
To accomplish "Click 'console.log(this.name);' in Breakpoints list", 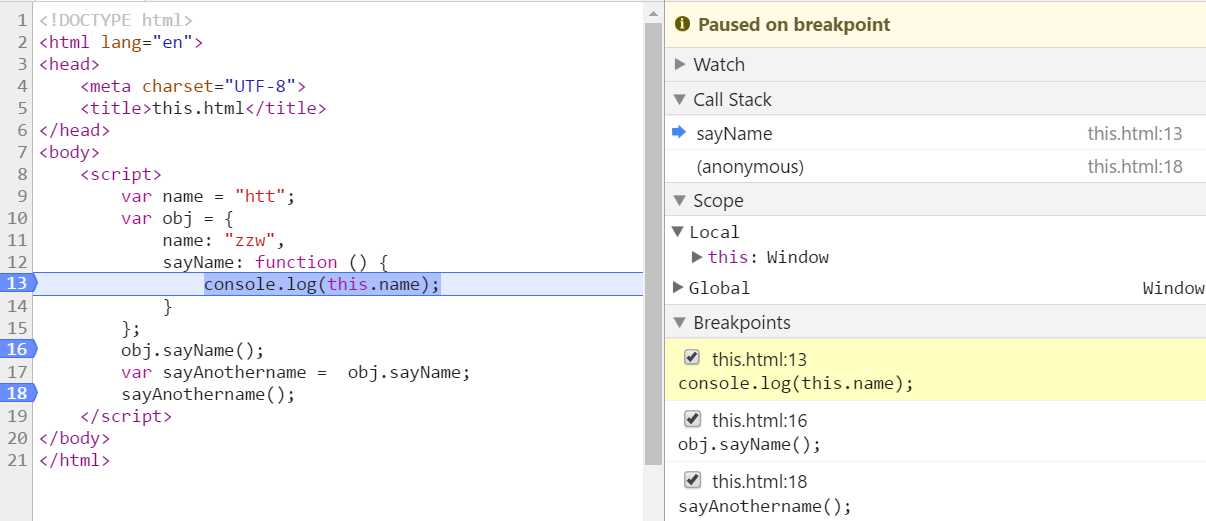I will [x=796, y=383].
